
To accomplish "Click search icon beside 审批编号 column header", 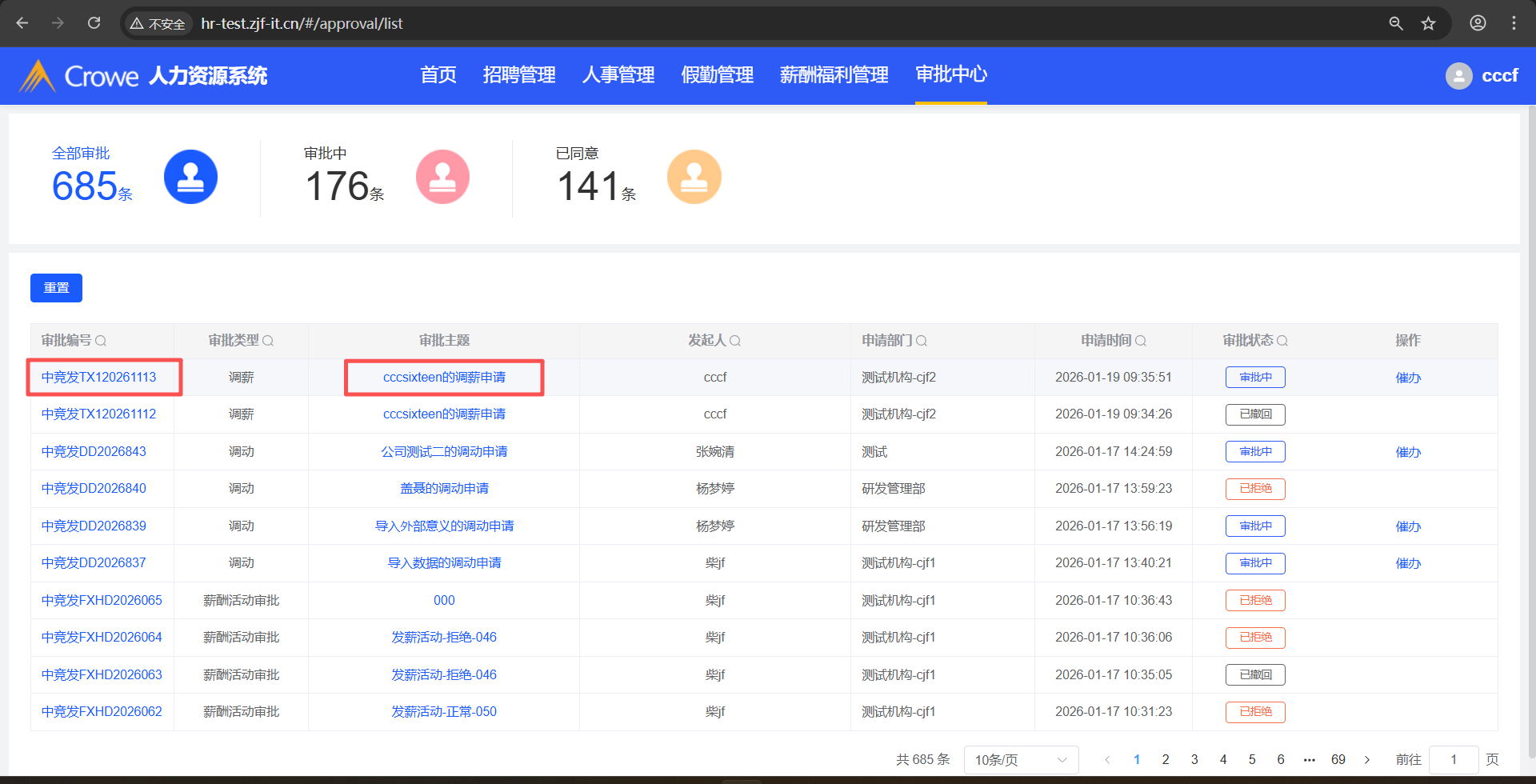I will [101, 341].
